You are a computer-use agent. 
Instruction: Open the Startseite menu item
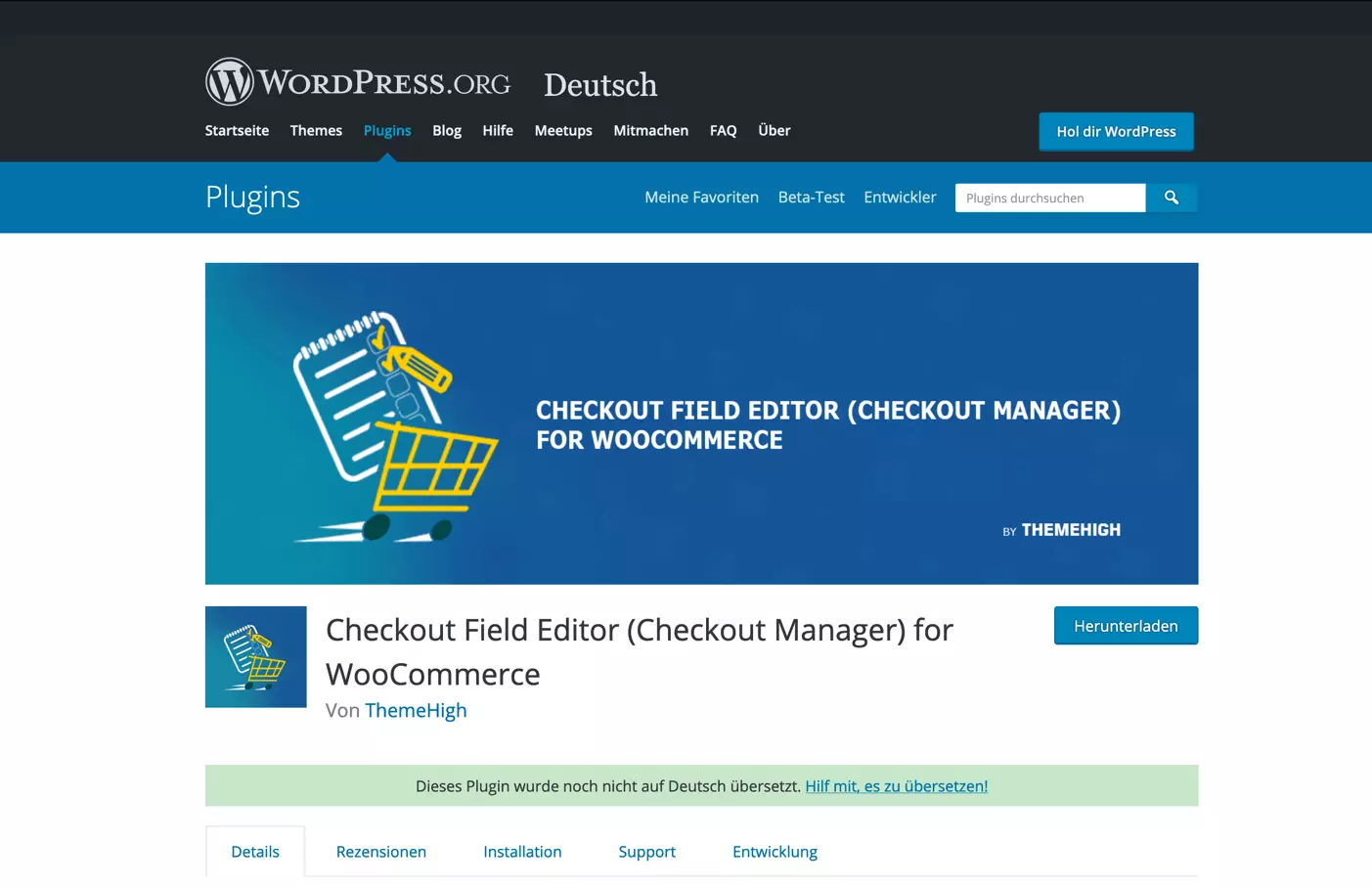pos(237,131)
